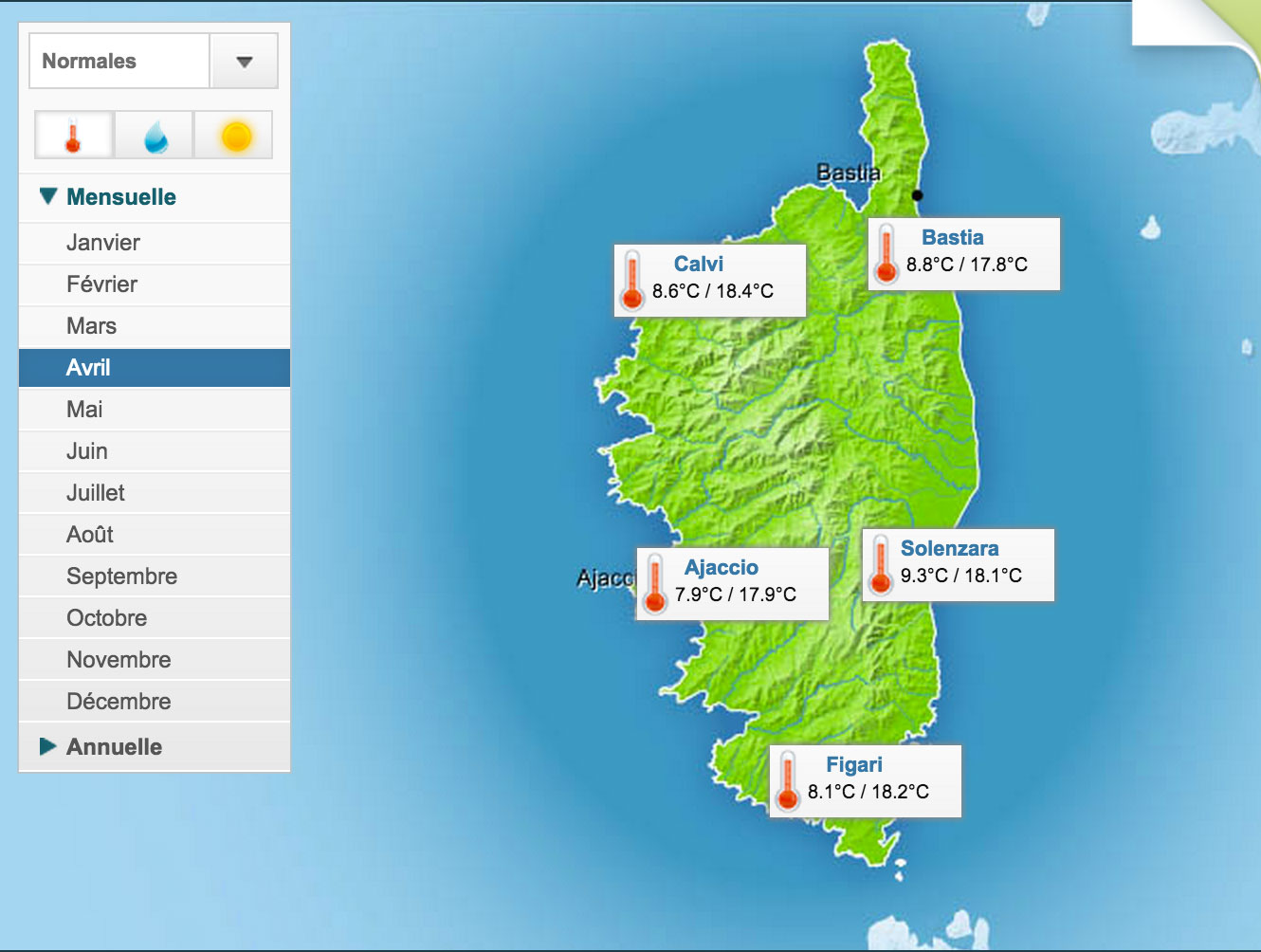The image size is (1261, 952).
Task: Select the Novembre entry
Action: coord(155,660)
